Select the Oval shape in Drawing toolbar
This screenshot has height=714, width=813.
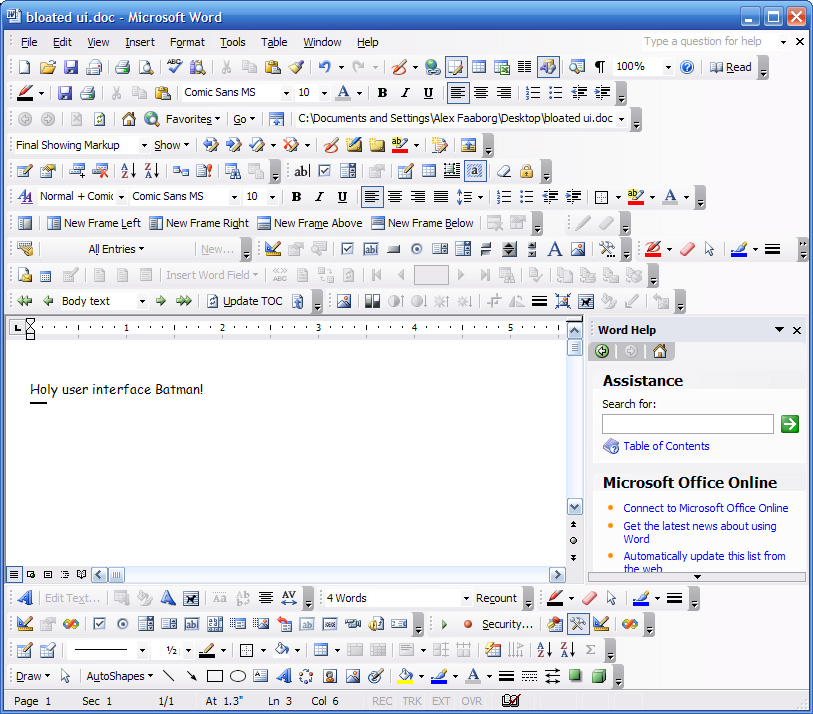(x=238, y=676)
